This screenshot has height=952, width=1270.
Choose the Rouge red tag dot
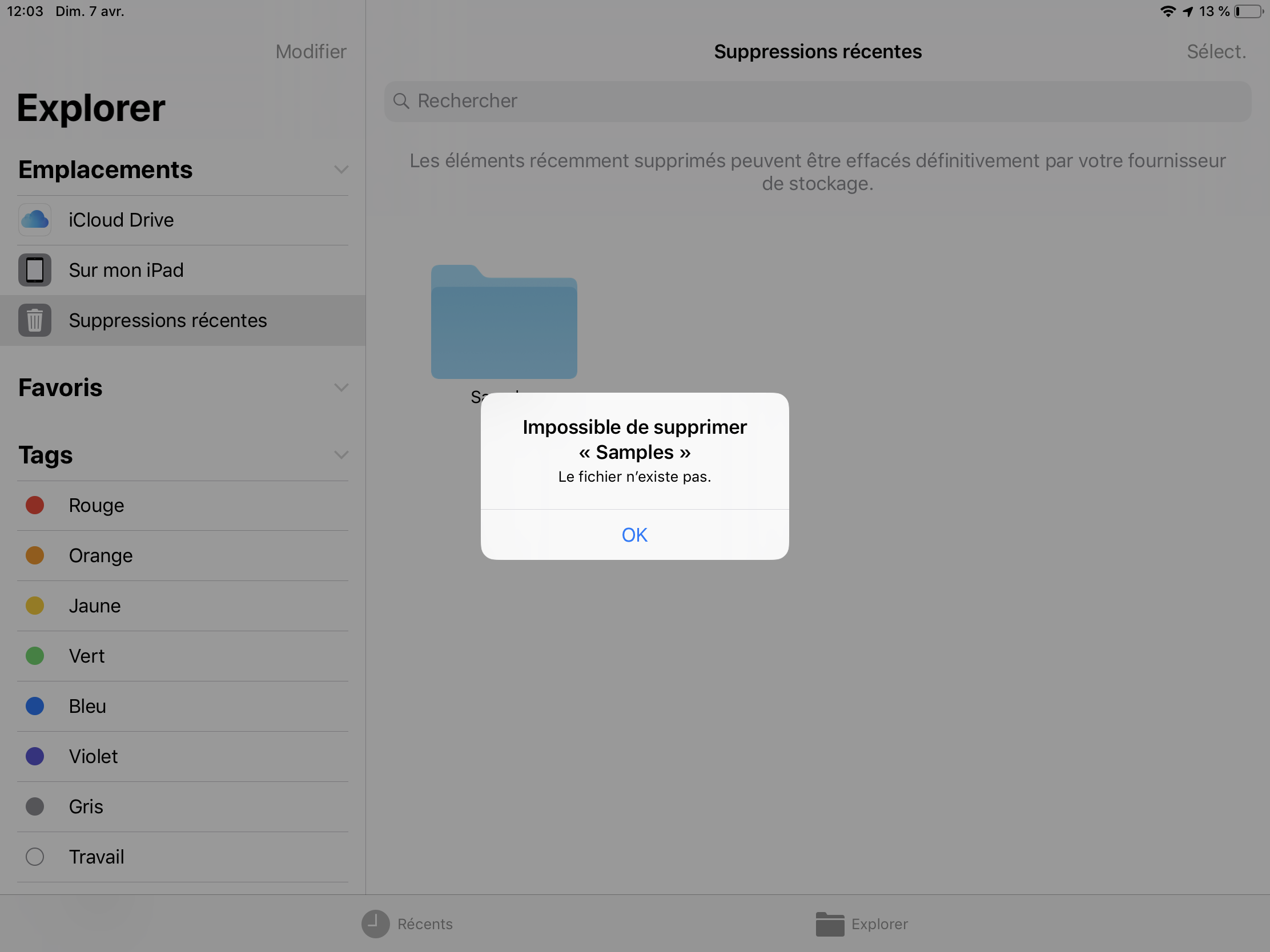34,506
